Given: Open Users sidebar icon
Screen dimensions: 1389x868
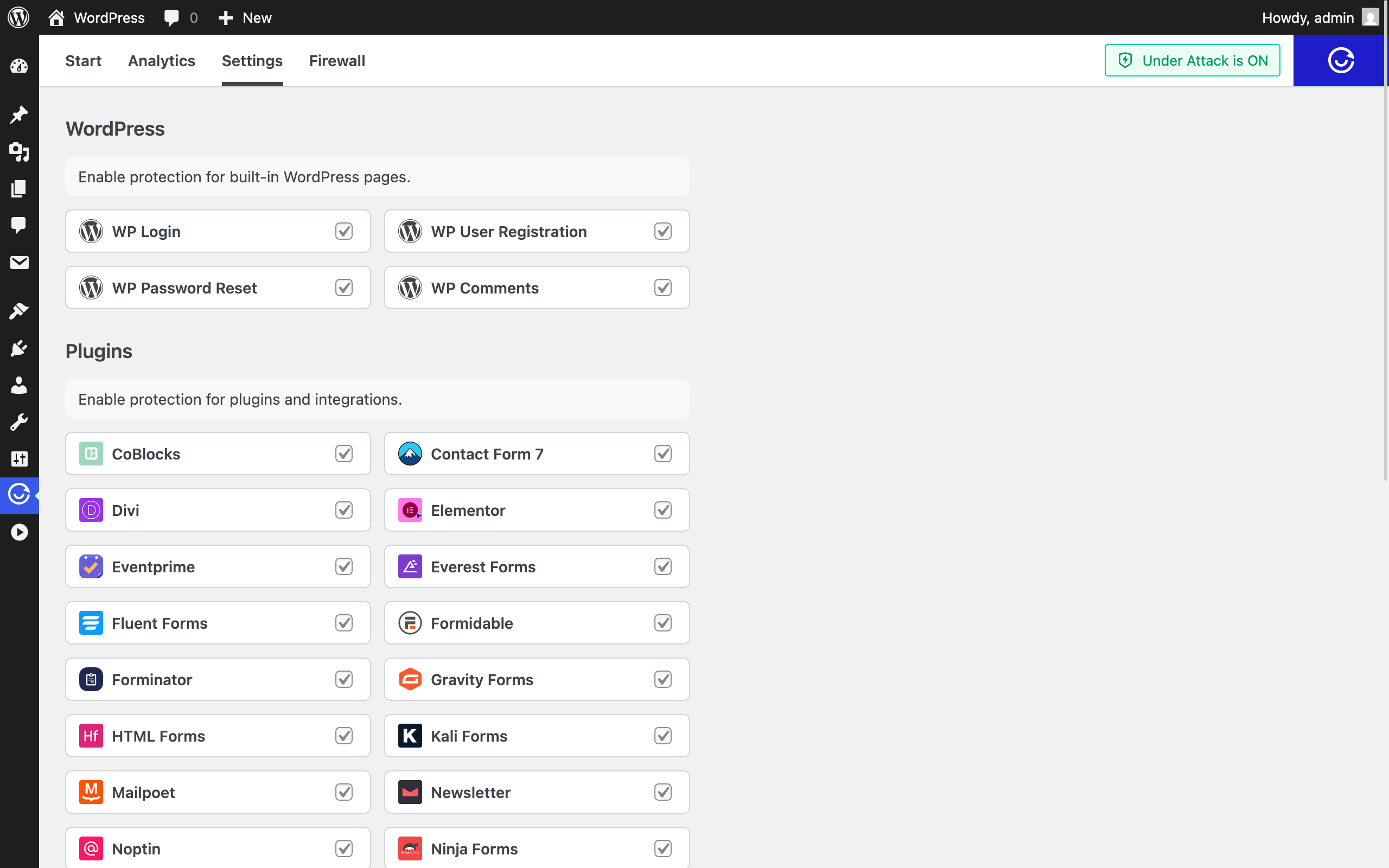Looking at the screenshot, I should 19,385.
